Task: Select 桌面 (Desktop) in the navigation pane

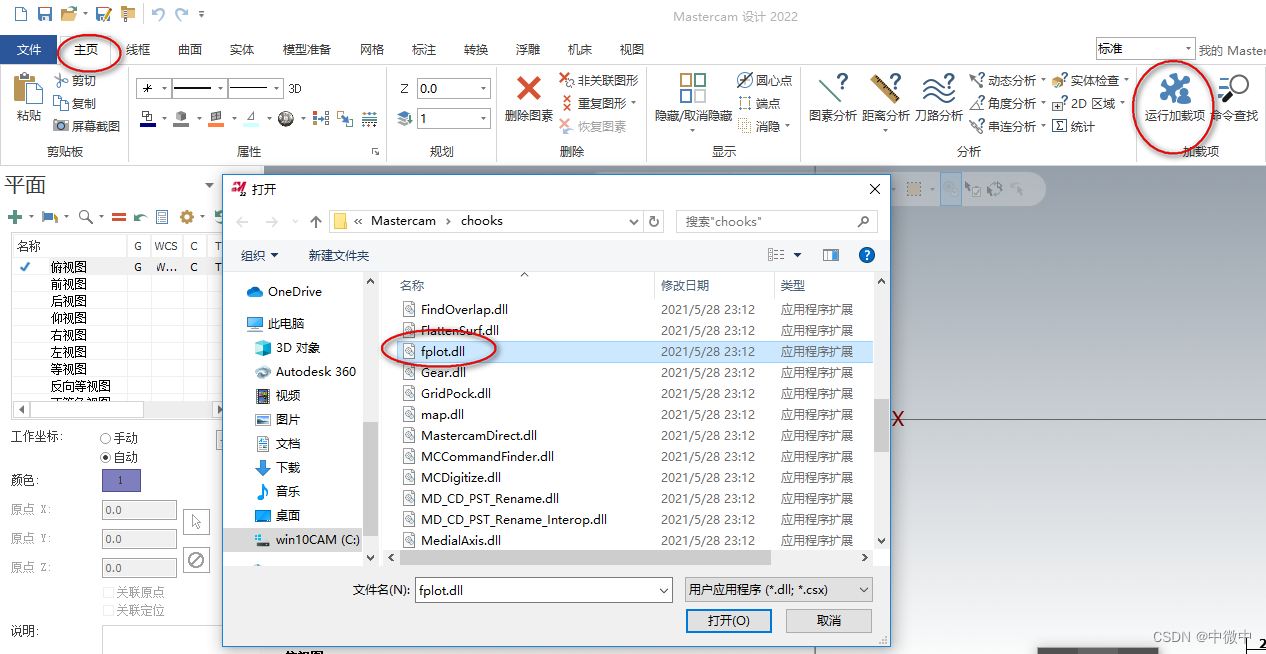Action: [288, 515]
